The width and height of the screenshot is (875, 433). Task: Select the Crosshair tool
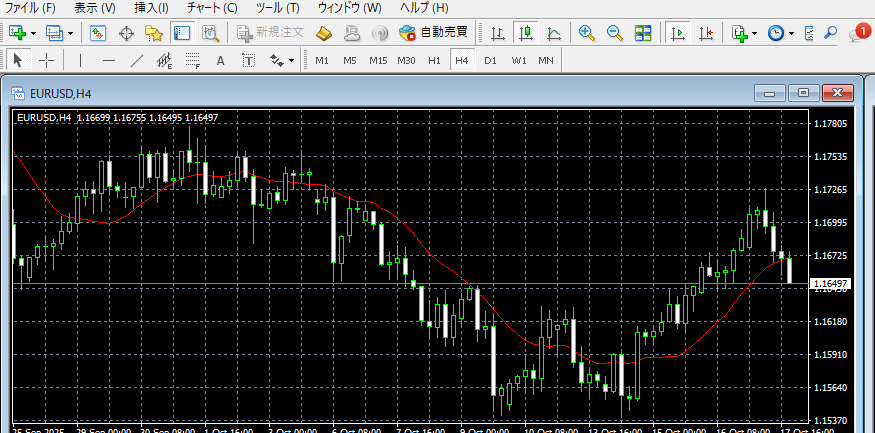(x=47, y=60)
